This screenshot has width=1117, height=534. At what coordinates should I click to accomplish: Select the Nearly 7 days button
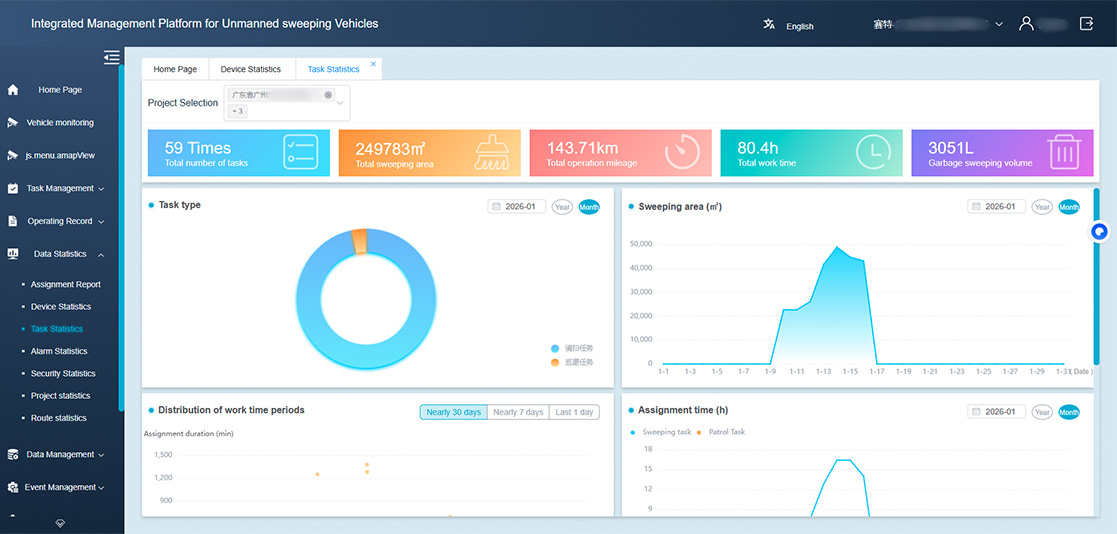click(518, 412)
